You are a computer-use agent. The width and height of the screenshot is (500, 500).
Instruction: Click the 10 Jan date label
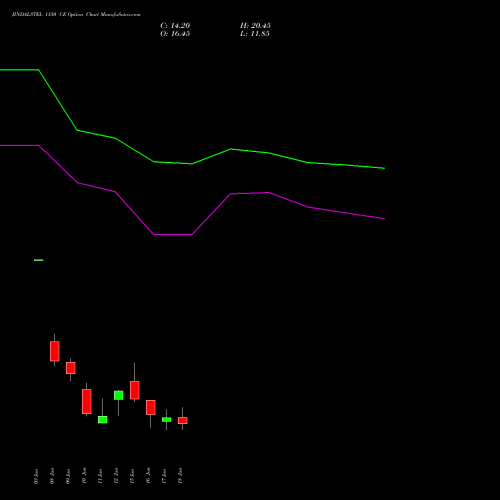pyautogui.click(x=84, y=476)
